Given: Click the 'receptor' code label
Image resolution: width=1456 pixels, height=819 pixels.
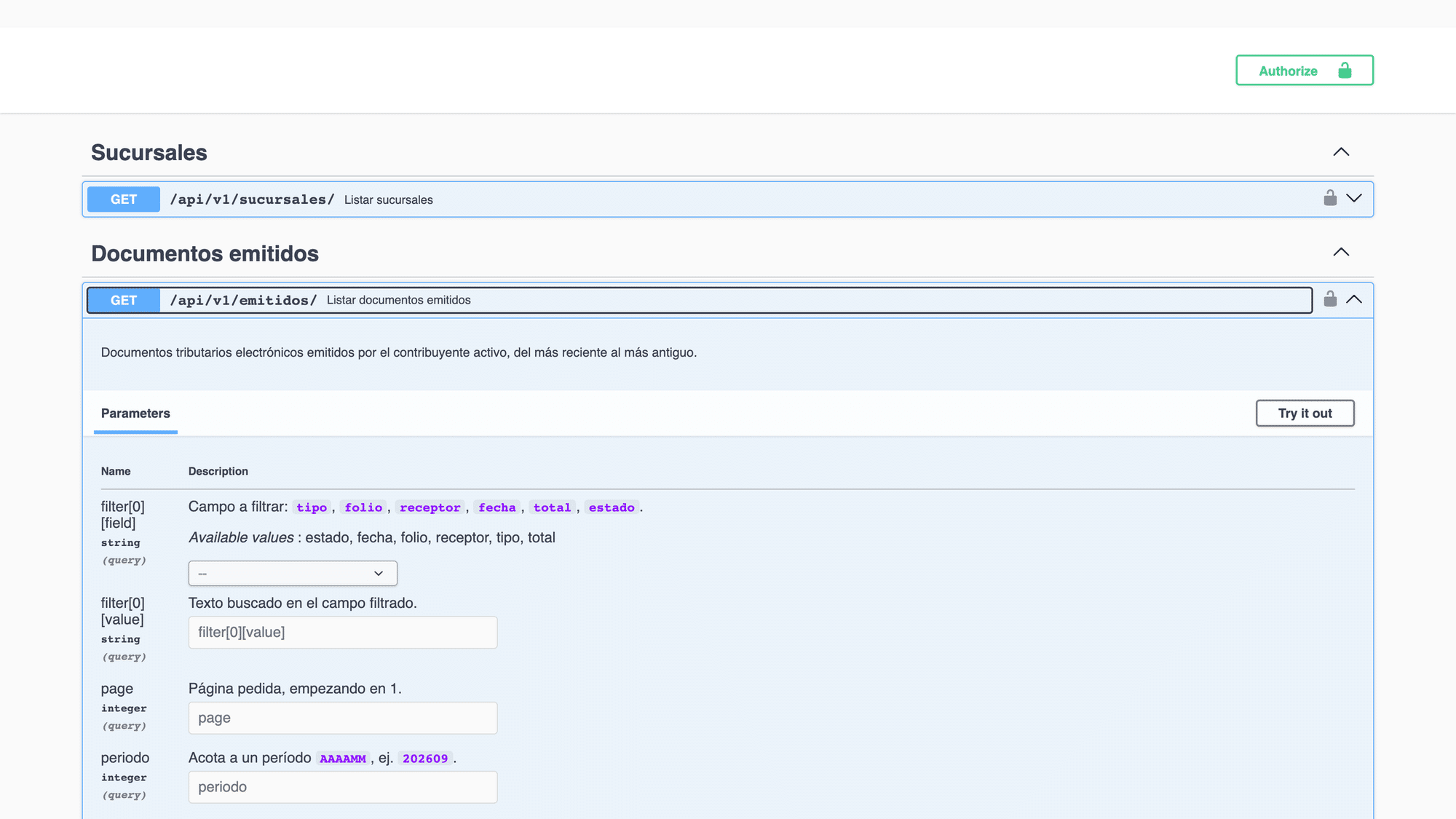Looking at the screenshot, I should [430, 507].
